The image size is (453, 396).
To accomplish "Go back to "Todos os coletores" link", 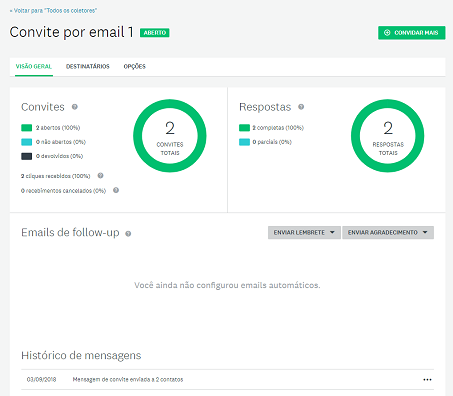I will coord(53,11).
